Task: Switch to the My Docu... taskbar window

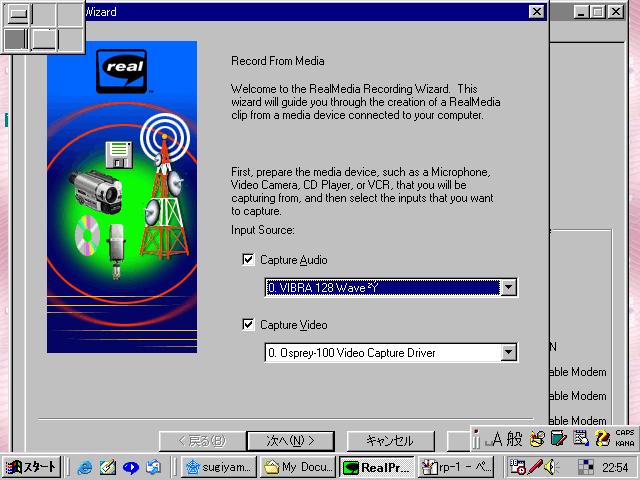Action: (x=298, y=467)
